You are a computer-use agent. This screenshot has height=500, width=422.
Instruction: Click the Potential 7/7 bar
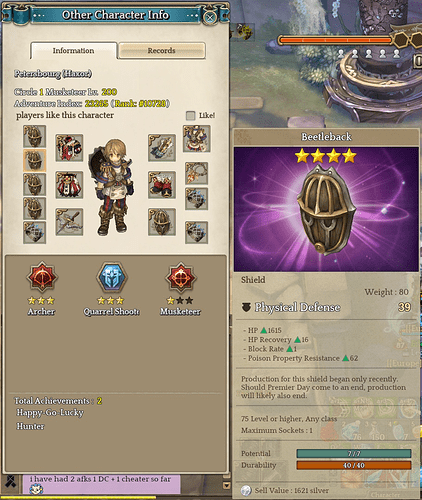[354, 453]
